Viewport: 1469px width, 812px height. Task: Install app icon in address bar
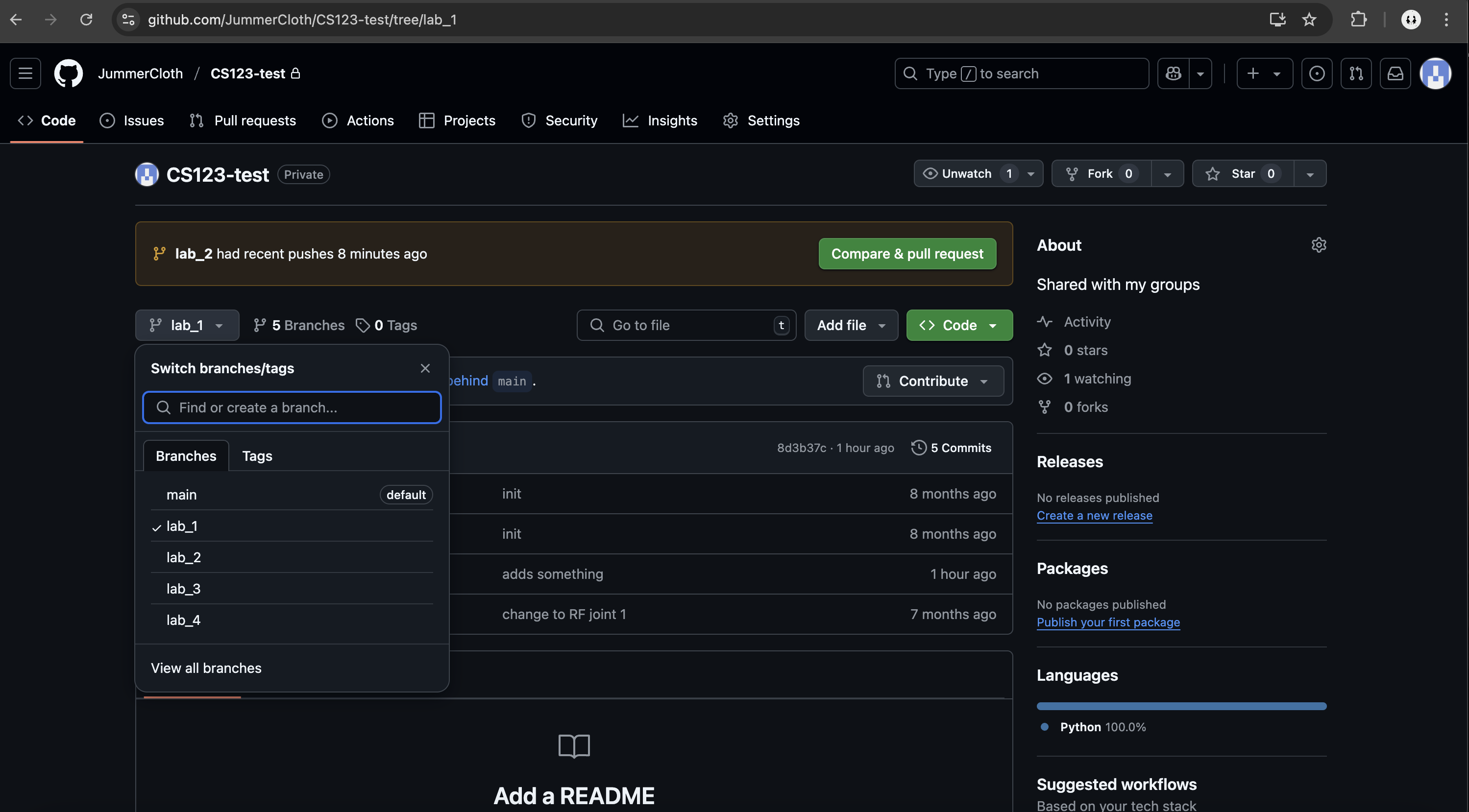pos(1277,20)
